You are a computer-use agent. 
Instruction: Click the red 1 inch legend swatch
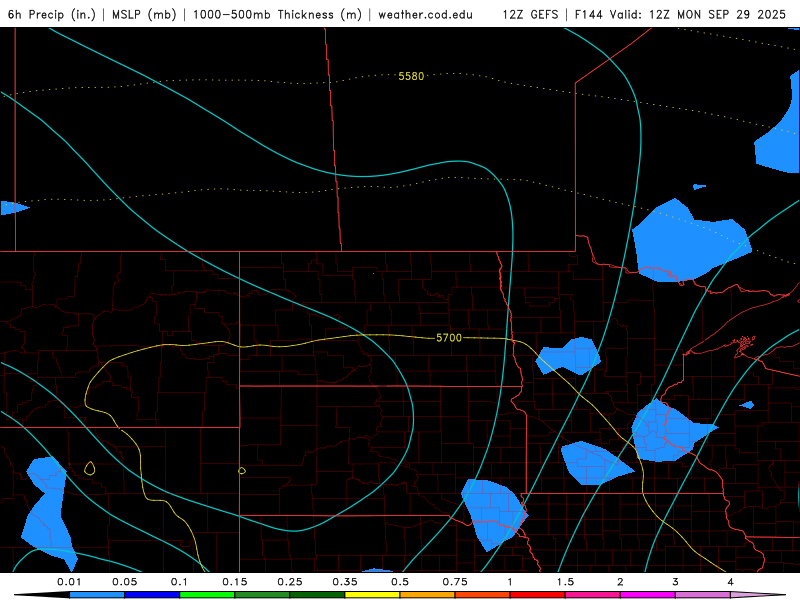pos(538,595)
